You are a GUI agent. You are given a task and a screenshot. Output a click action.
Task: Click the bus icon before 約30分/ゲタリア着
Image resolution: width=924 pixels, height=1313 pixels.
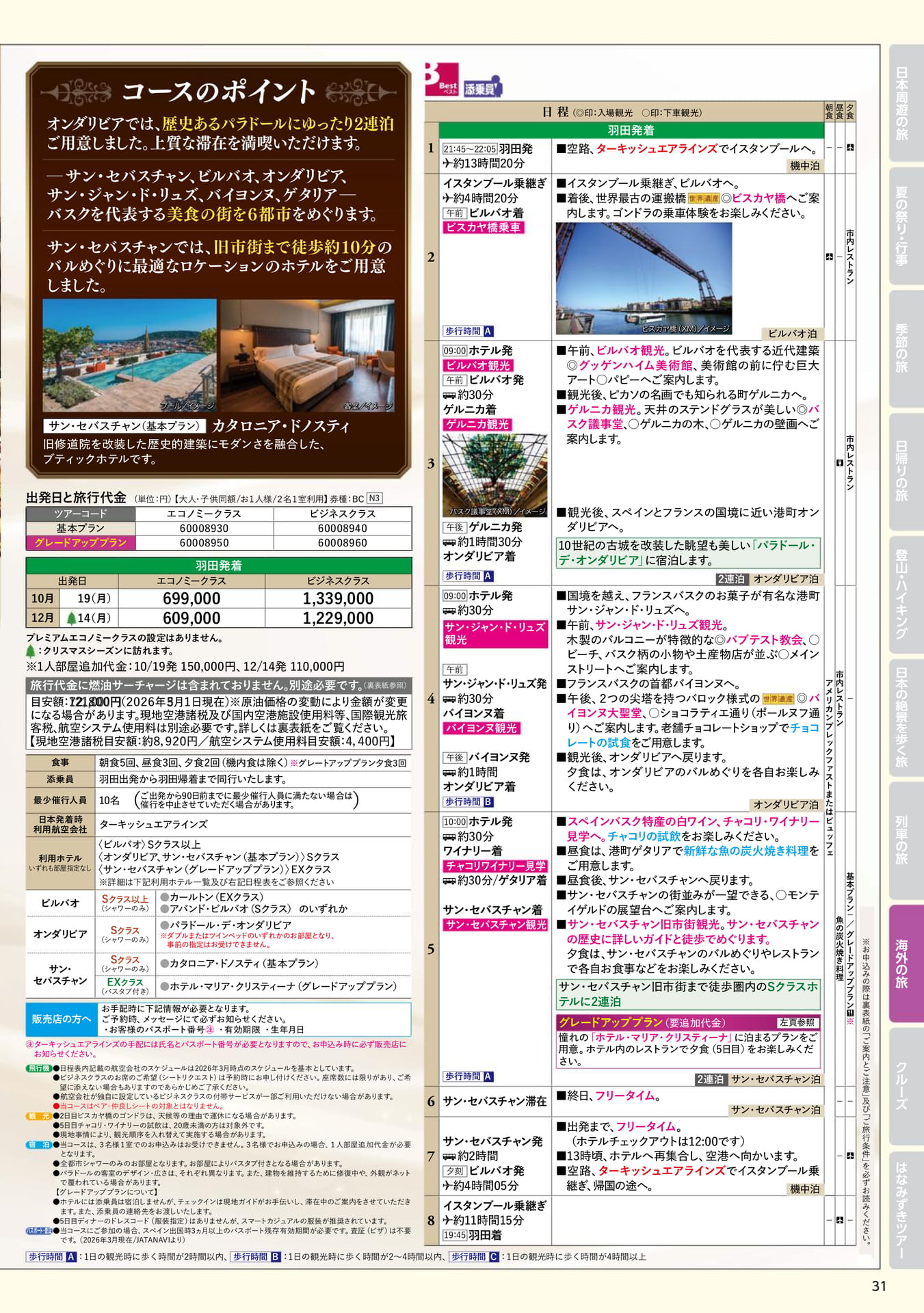coord(449,881)
